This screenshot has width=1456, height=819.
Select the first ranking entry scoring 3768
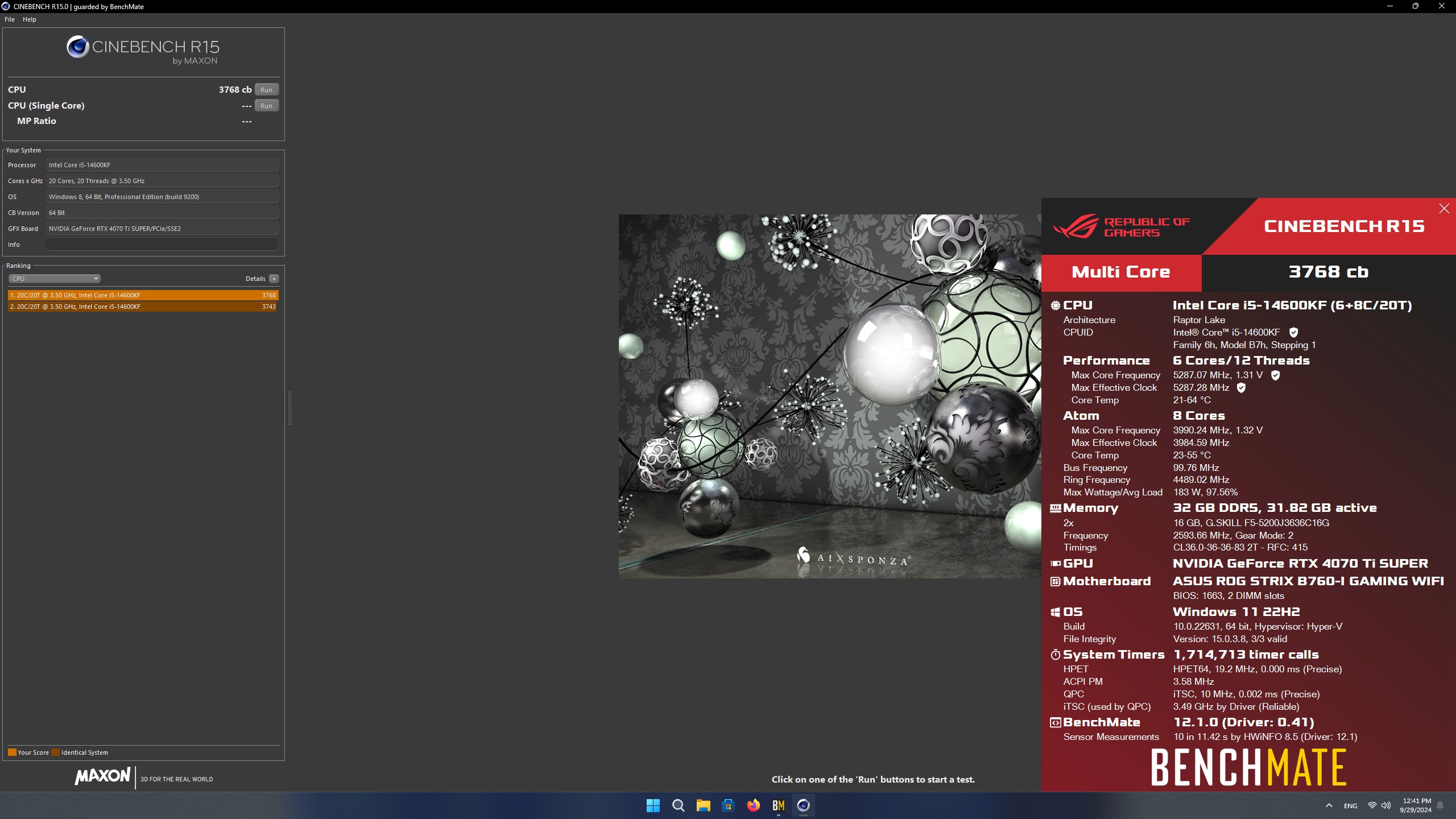[143, 295]
